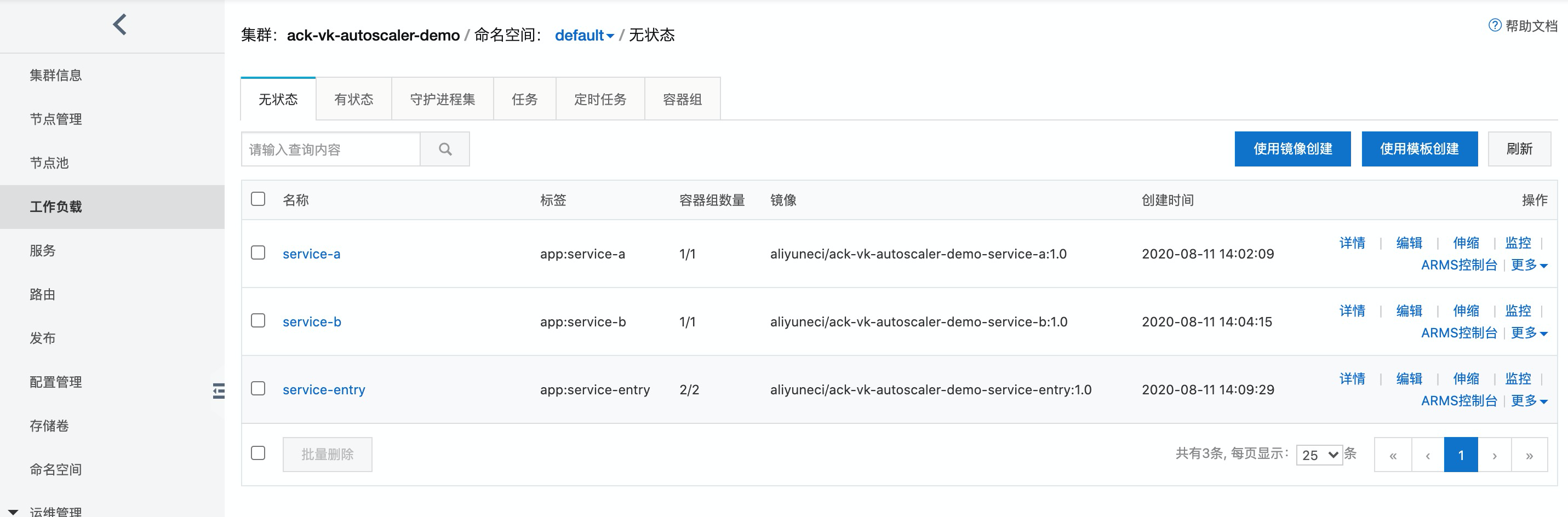Viewport: 1568px width, 517px height.
Task: Click 使用镜像创建 button
Action: tap(1292, 149)
